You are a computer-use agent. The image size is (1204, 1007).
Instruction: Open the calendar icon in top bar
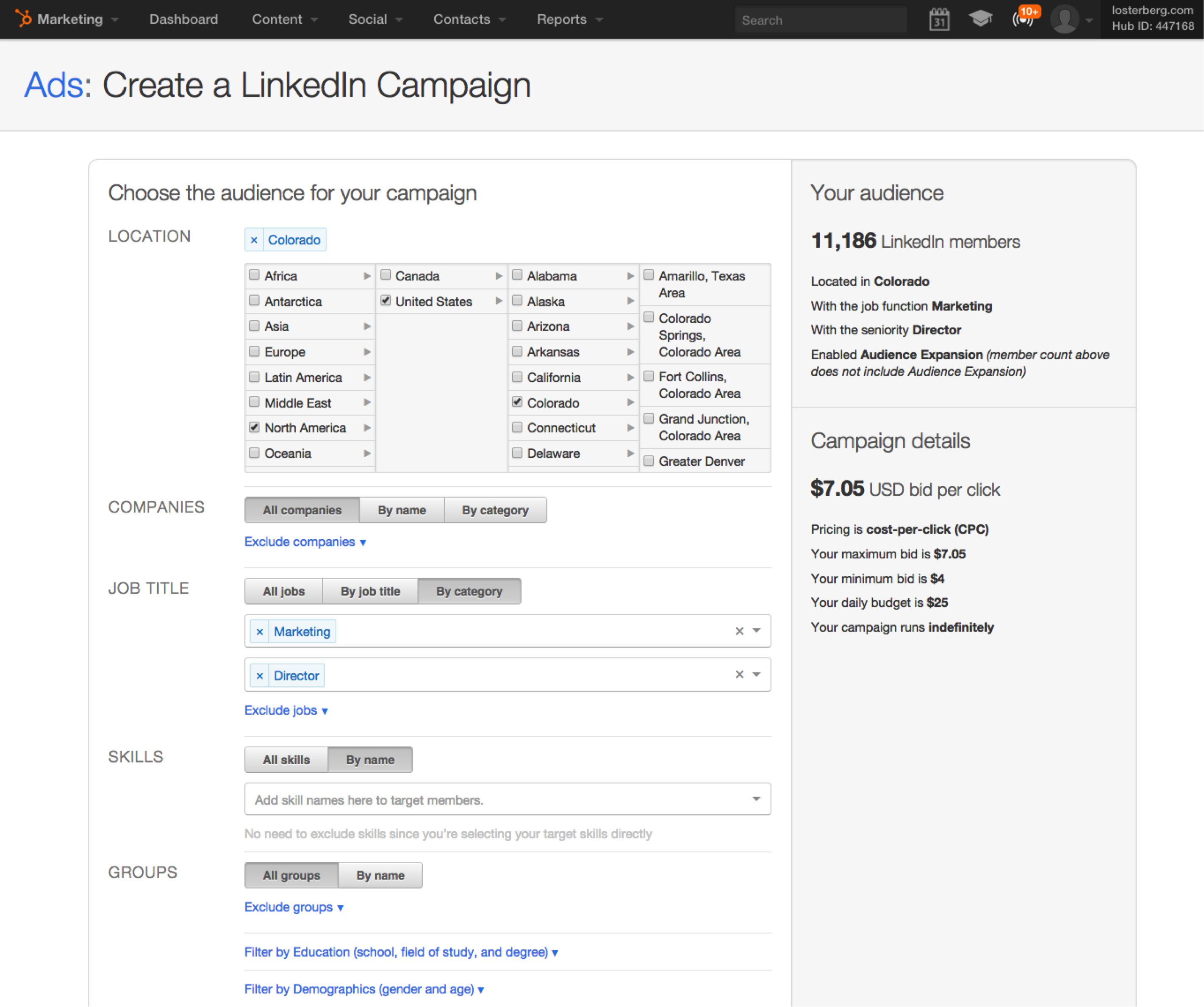(938, 19)
